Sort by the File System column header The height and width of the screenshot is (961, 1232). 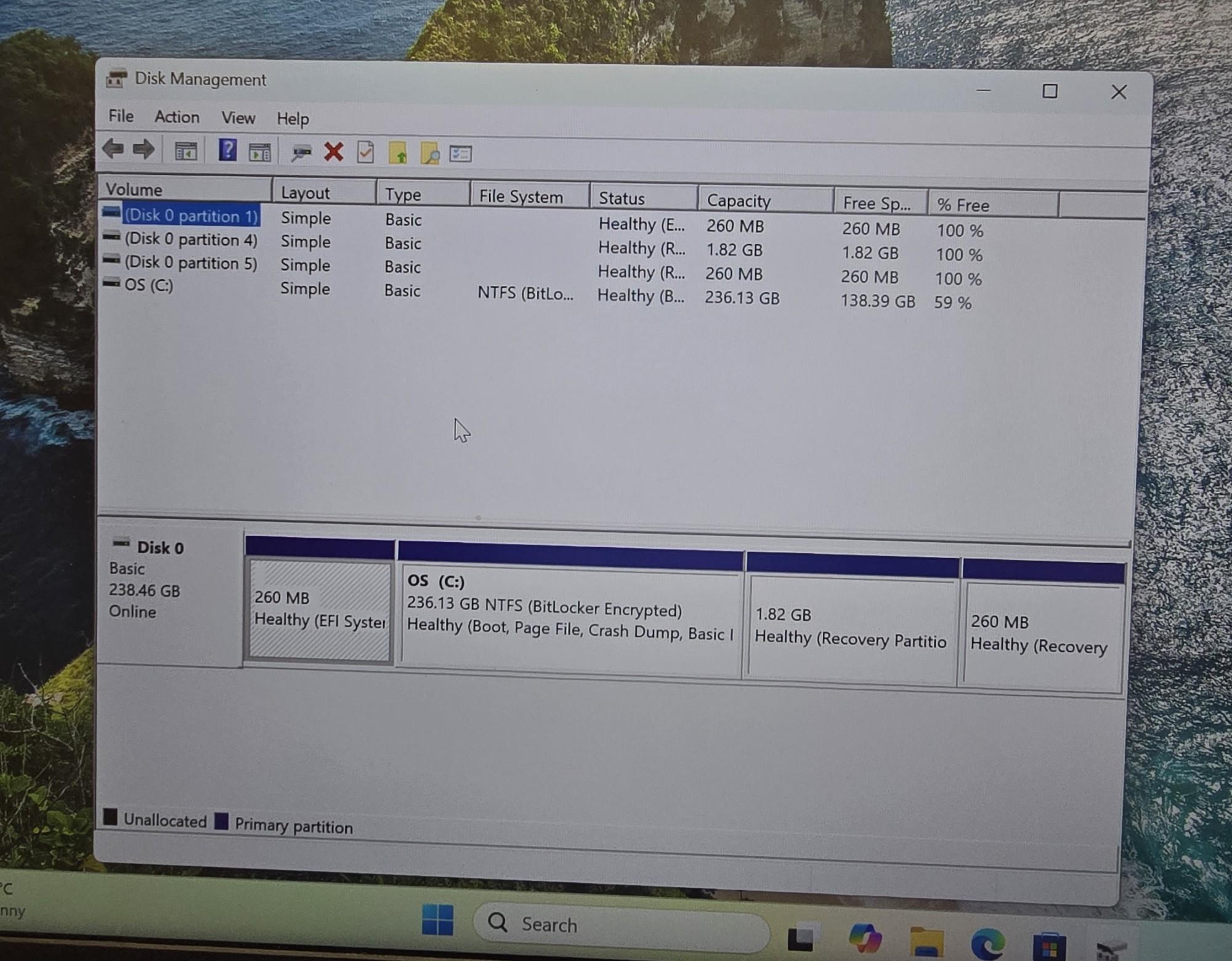[x=530, y=197]
